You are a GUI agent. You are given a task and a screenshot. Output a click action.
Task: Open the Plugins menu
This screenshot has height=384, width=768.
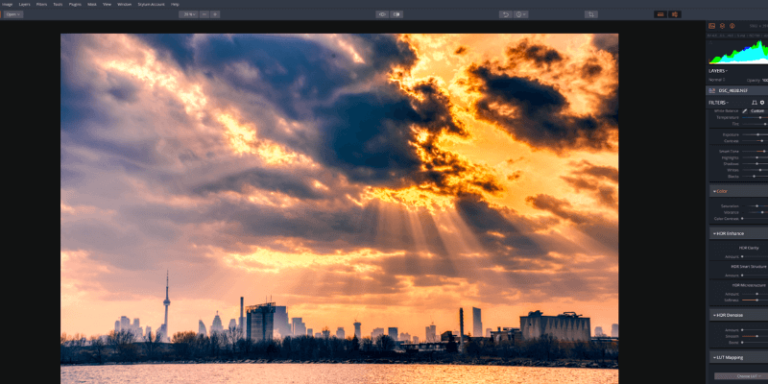click(x=75, y=4)
